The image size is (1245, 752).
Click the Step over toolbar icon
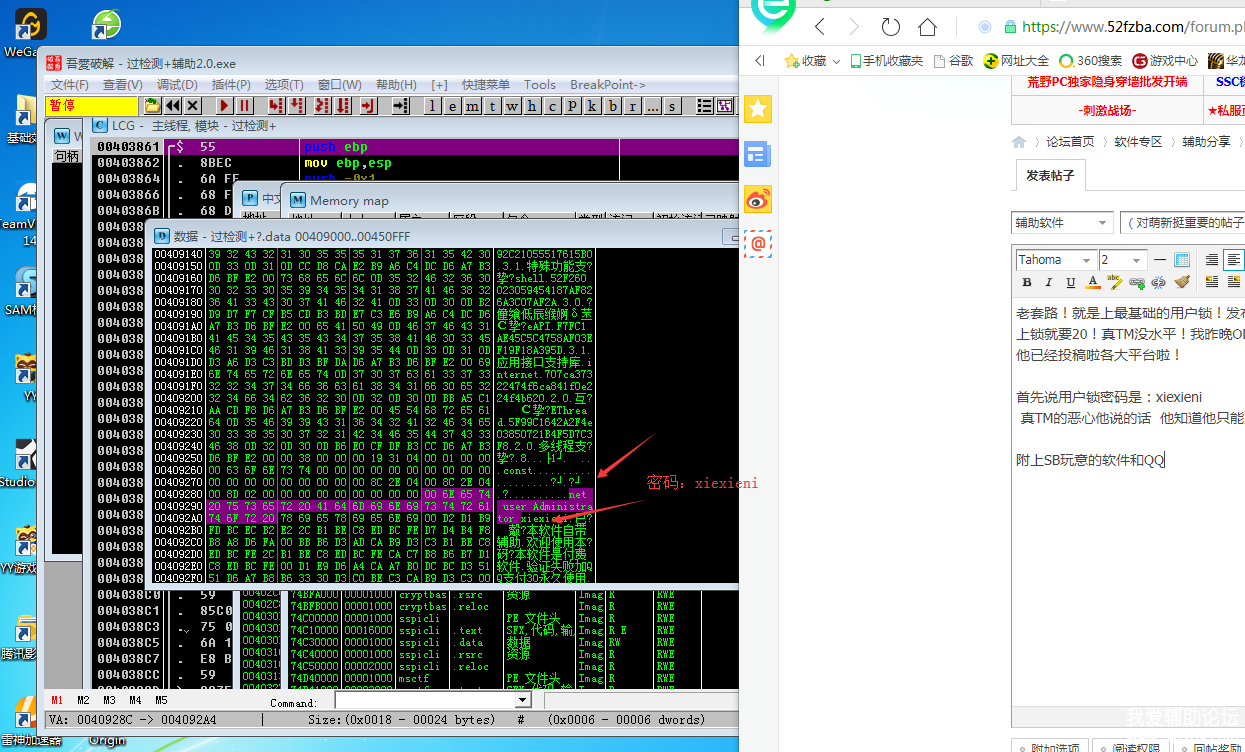(x=296, y=105)
